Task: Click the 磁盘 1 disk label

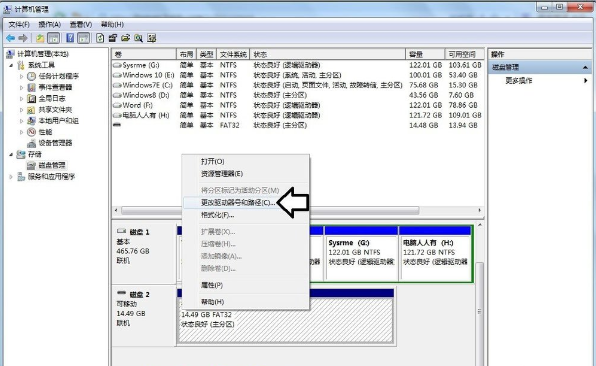Action: pyautogui.click(x=139, y=232)
